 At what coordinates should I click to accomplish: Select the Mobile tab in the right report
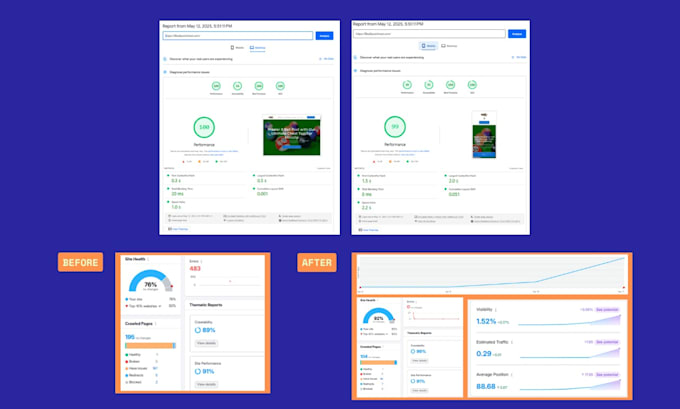428,46
